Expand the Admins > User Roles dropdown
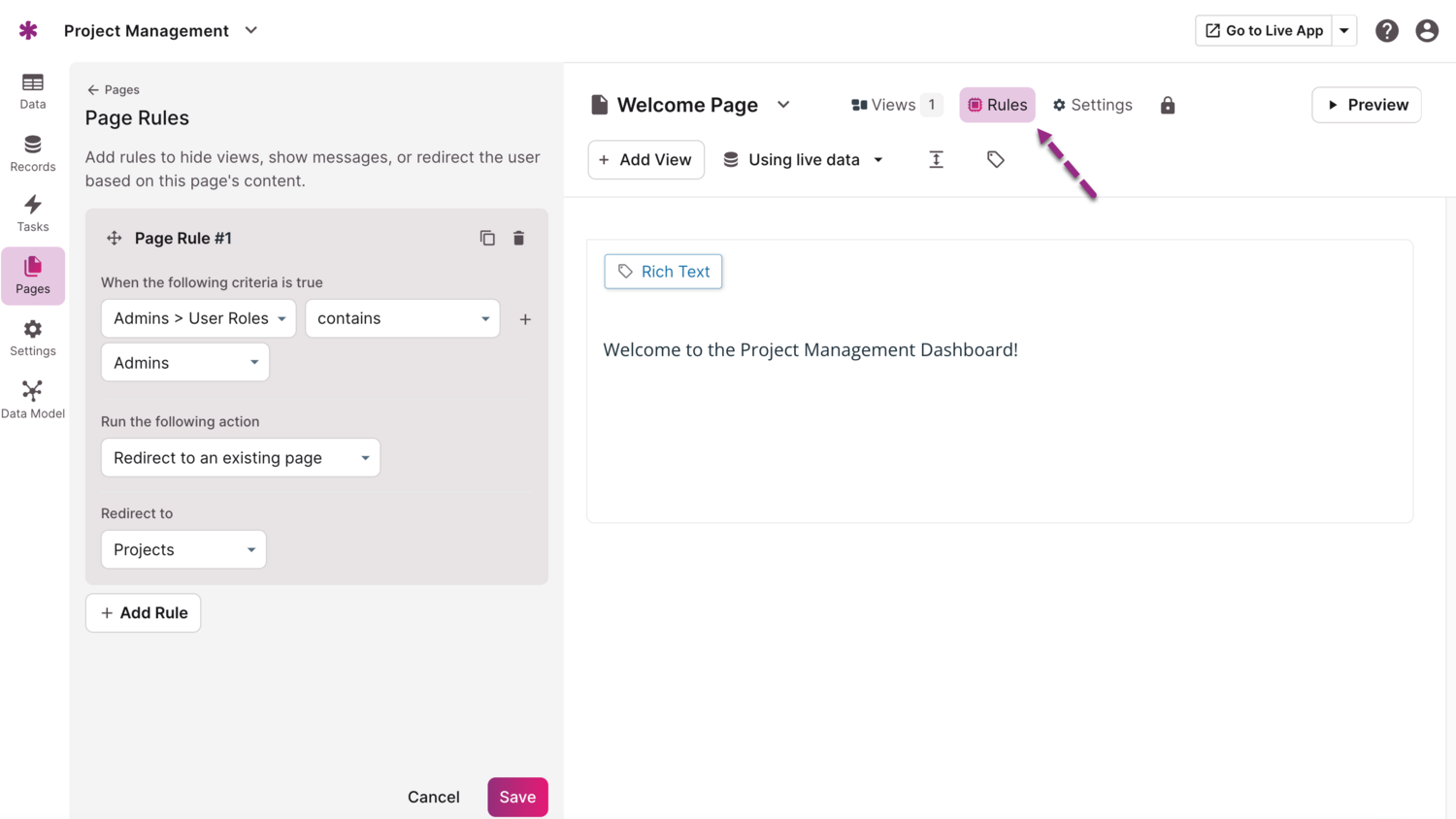Screen dimensions: 1456x819 coord(198,318)
